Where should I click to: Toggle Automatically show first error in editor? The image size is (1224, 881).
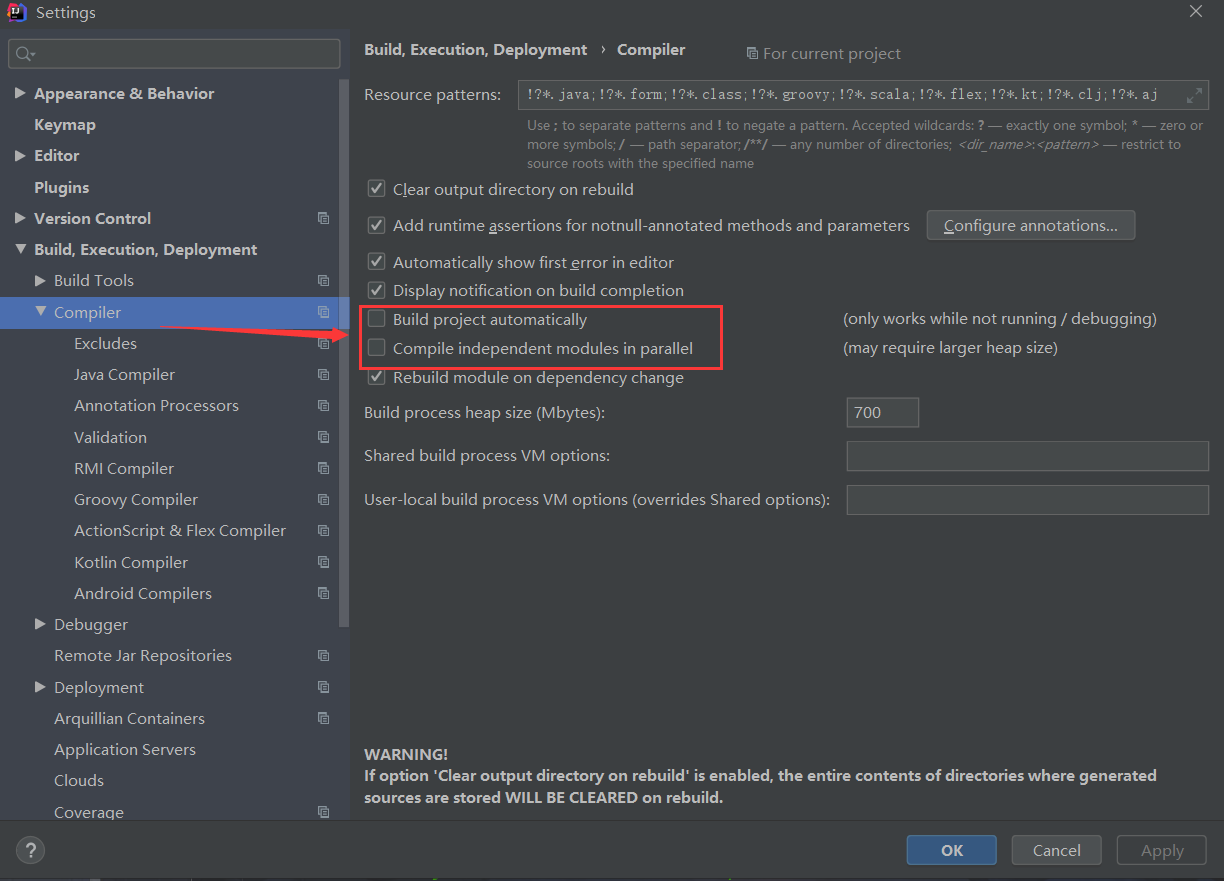pyautogui.click(x=377, y=262)
